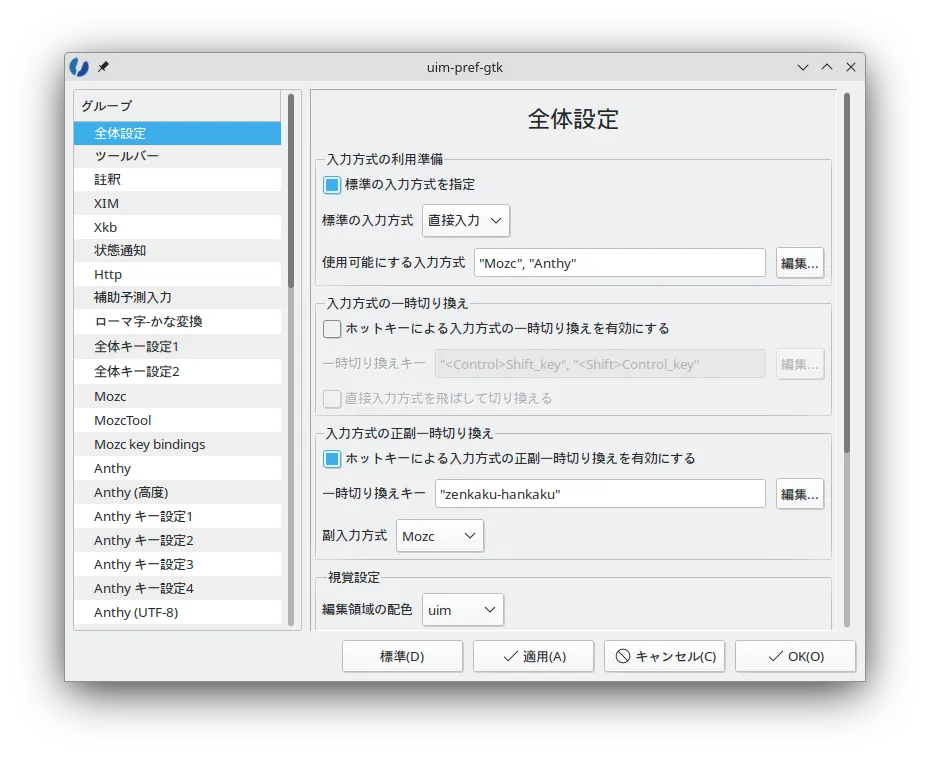Select 註釈 in the group list

click(177, 180)
